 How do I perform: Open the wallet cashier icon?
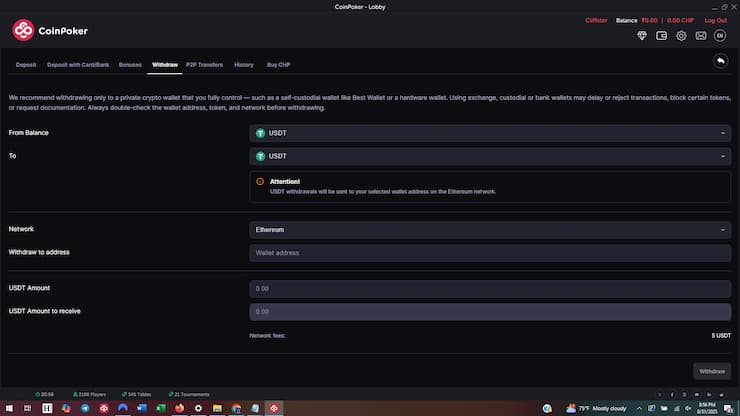pos(661,35)
